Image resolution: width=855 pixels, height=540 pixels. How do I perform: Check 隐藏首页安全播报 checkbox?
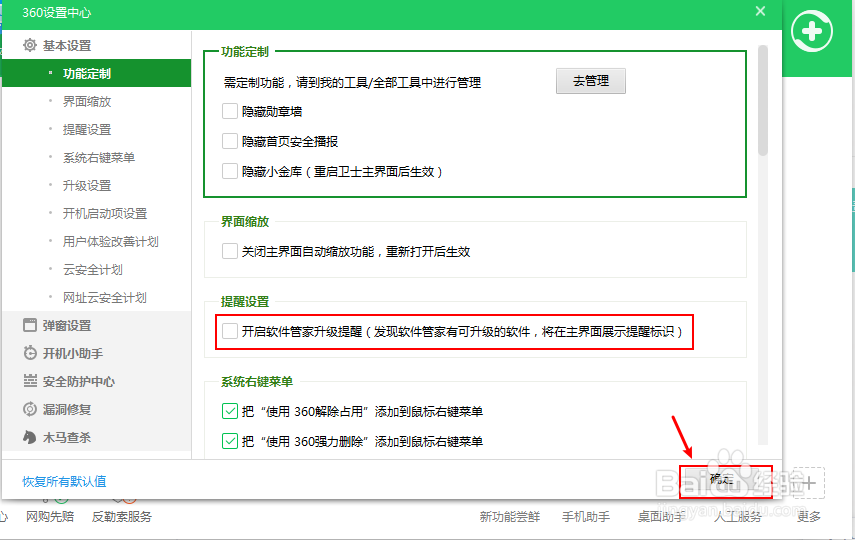click(230, 141)
